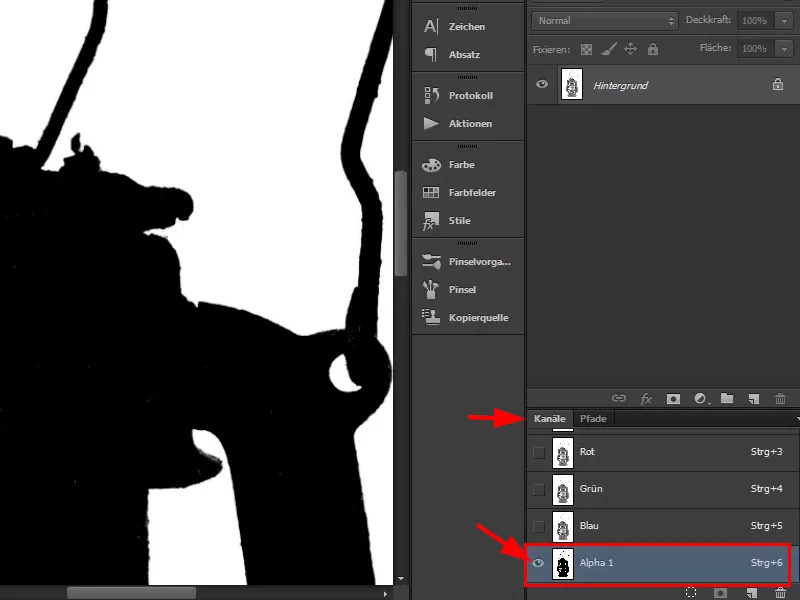Screen dimensions: 800x600
Task: Click the Grün channel thumbnail
Action: [x=563, y=490]
